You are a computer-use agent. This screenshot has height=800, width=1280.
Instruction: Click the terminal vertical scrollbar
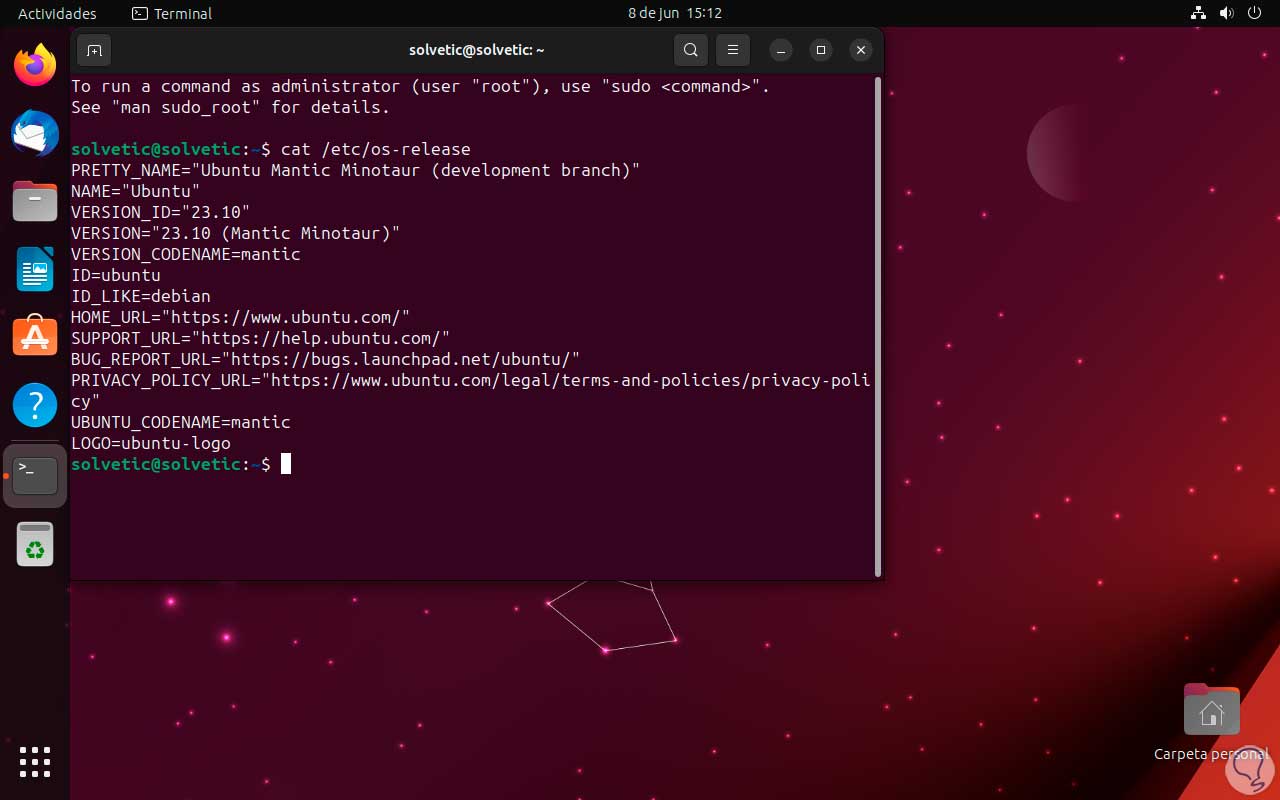tap(878, 326)
